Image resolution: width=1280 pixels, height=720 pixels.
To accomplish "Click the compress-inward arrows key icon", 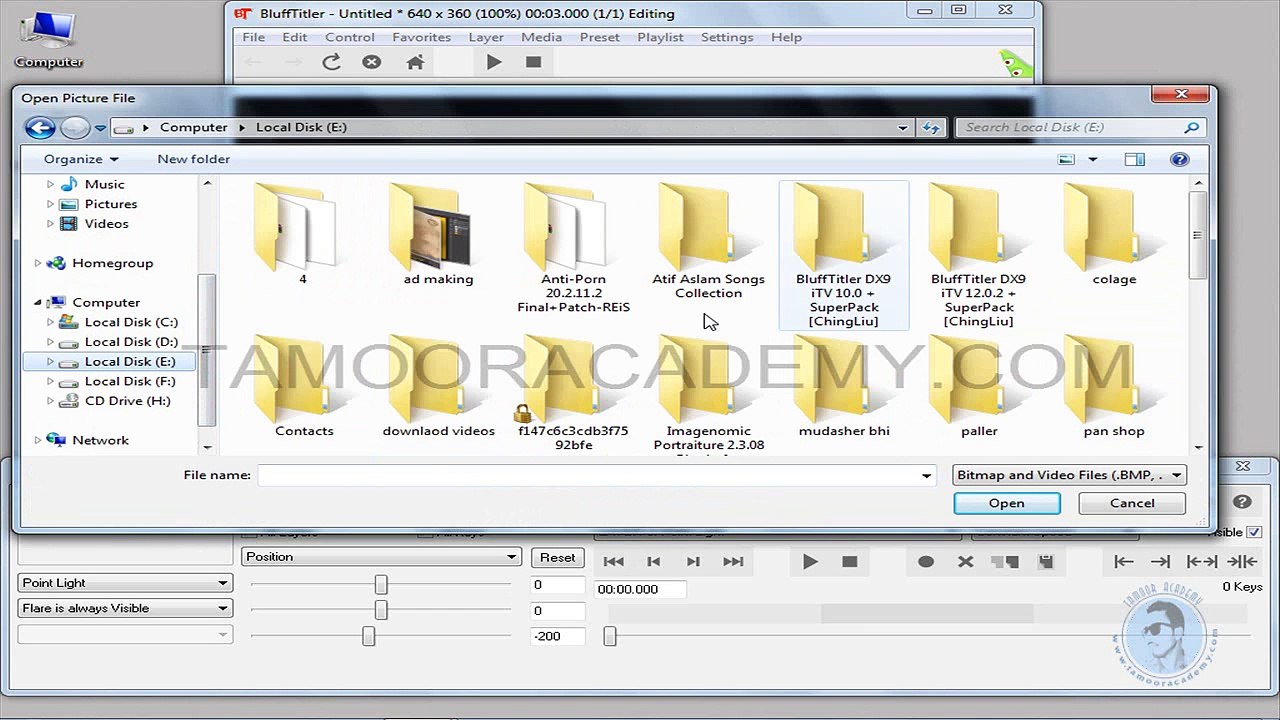I will [x=1242, y=562].
